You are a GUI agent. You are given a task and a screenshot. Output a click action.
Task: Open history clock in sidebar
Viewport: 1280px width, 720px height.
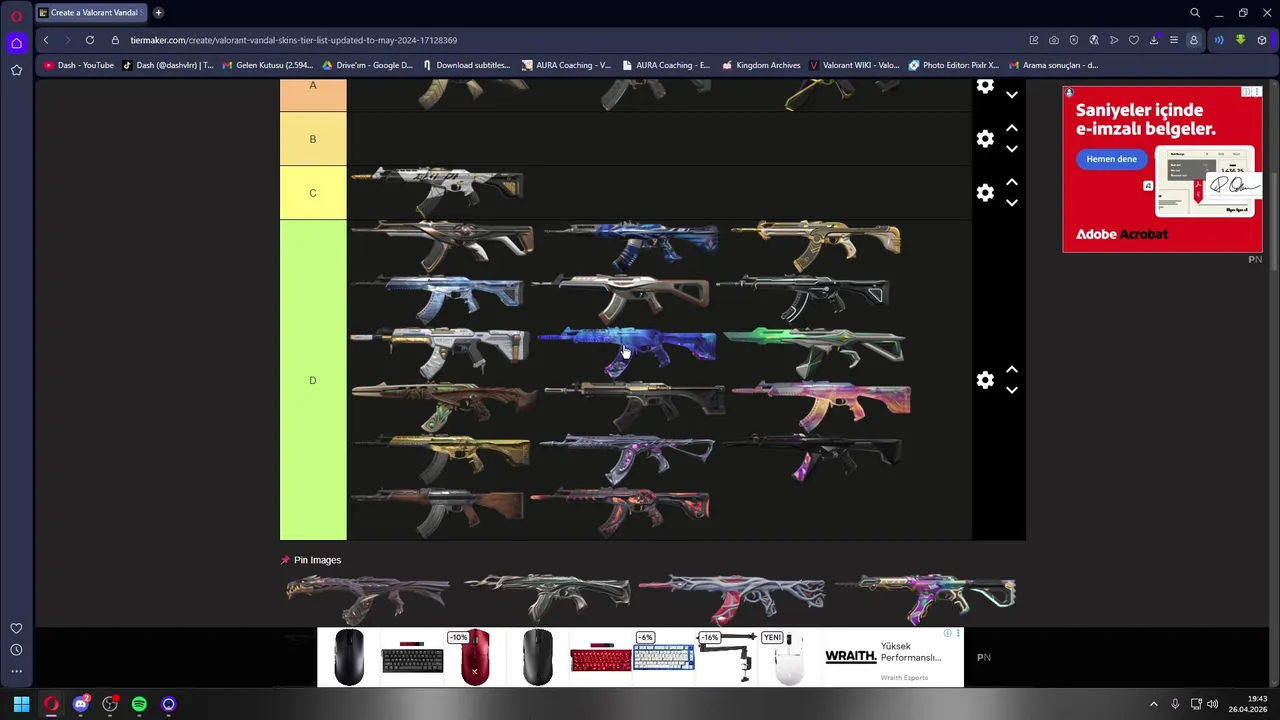[16, 650]
